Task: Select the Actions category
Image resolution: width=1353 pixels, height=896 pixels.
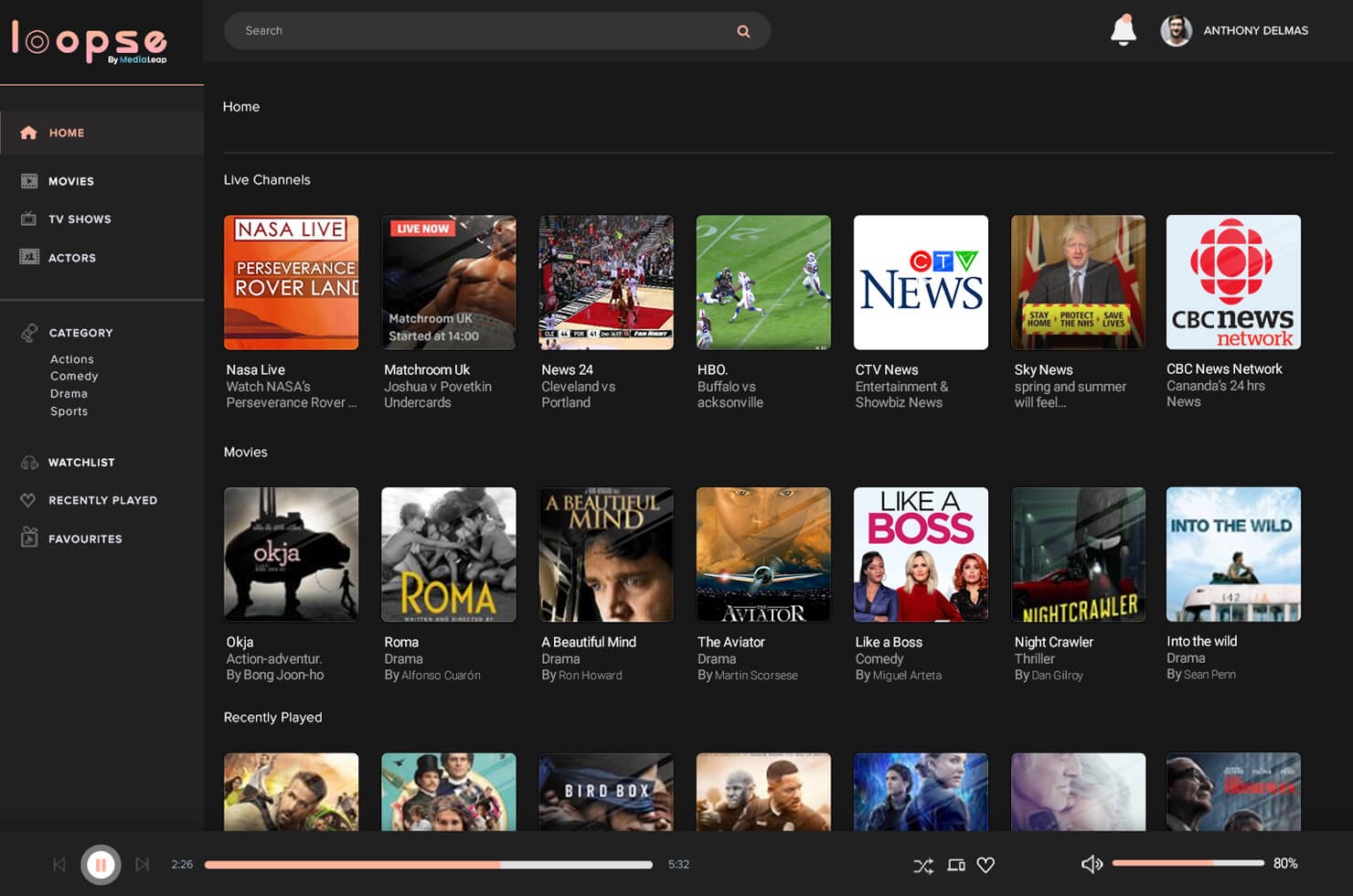Action: point(71,359)
